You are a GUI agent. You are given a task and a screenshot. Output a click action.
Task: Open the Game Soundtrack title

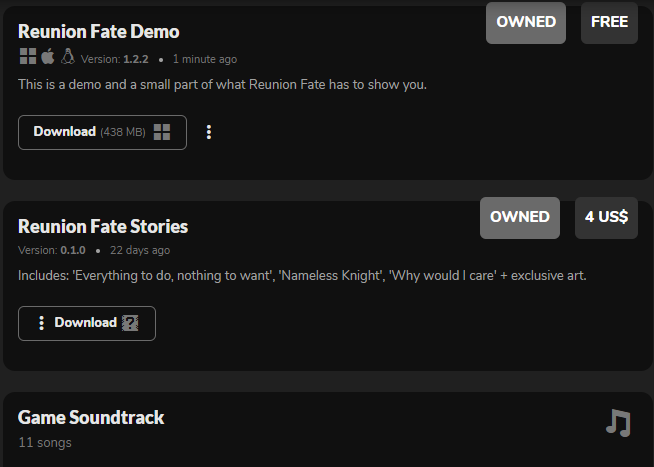(91, 417)
